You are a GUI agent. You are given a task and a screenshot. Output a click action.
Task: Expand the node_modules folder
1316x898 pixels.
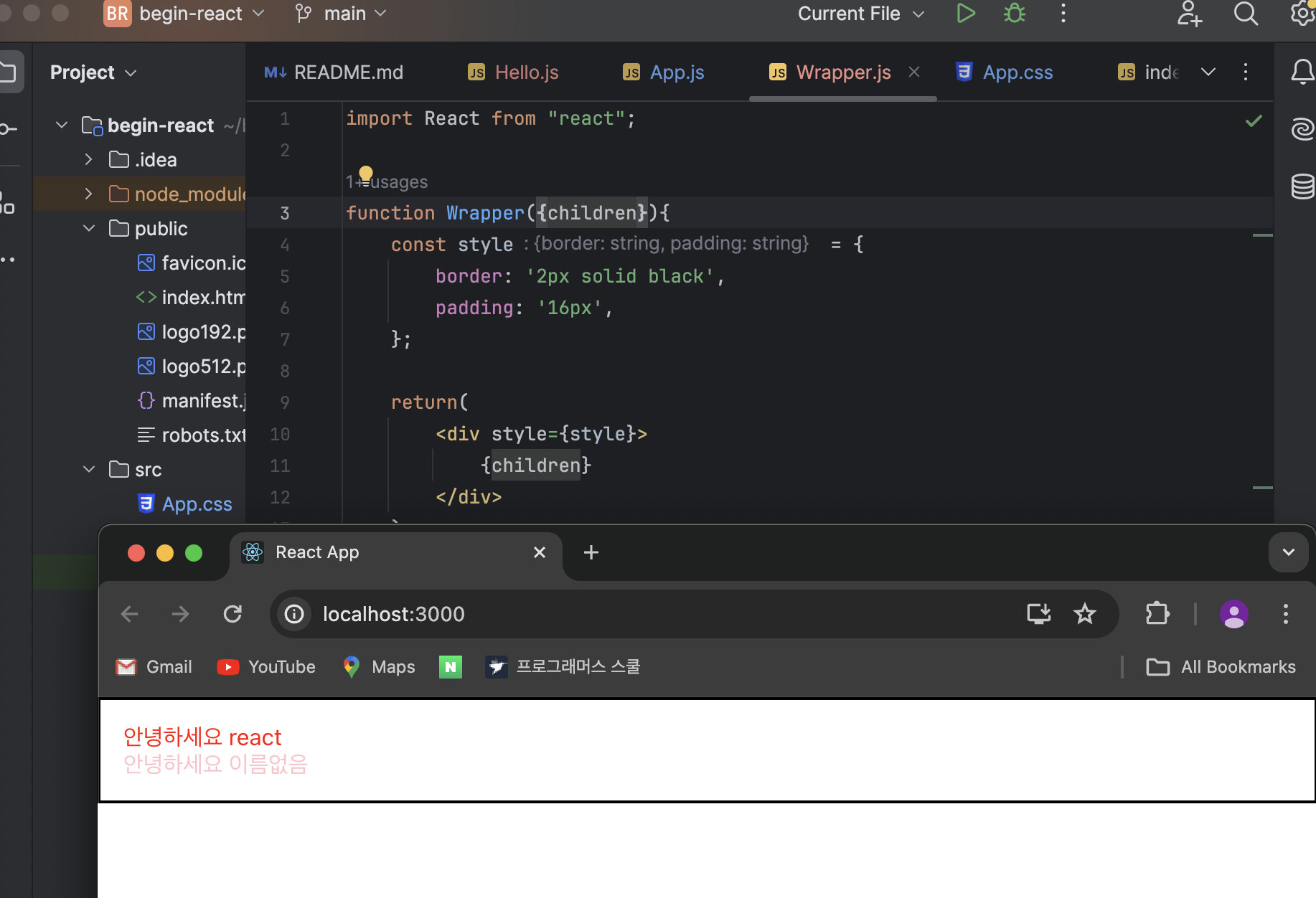pyautogui.click(x=88, y=194)
